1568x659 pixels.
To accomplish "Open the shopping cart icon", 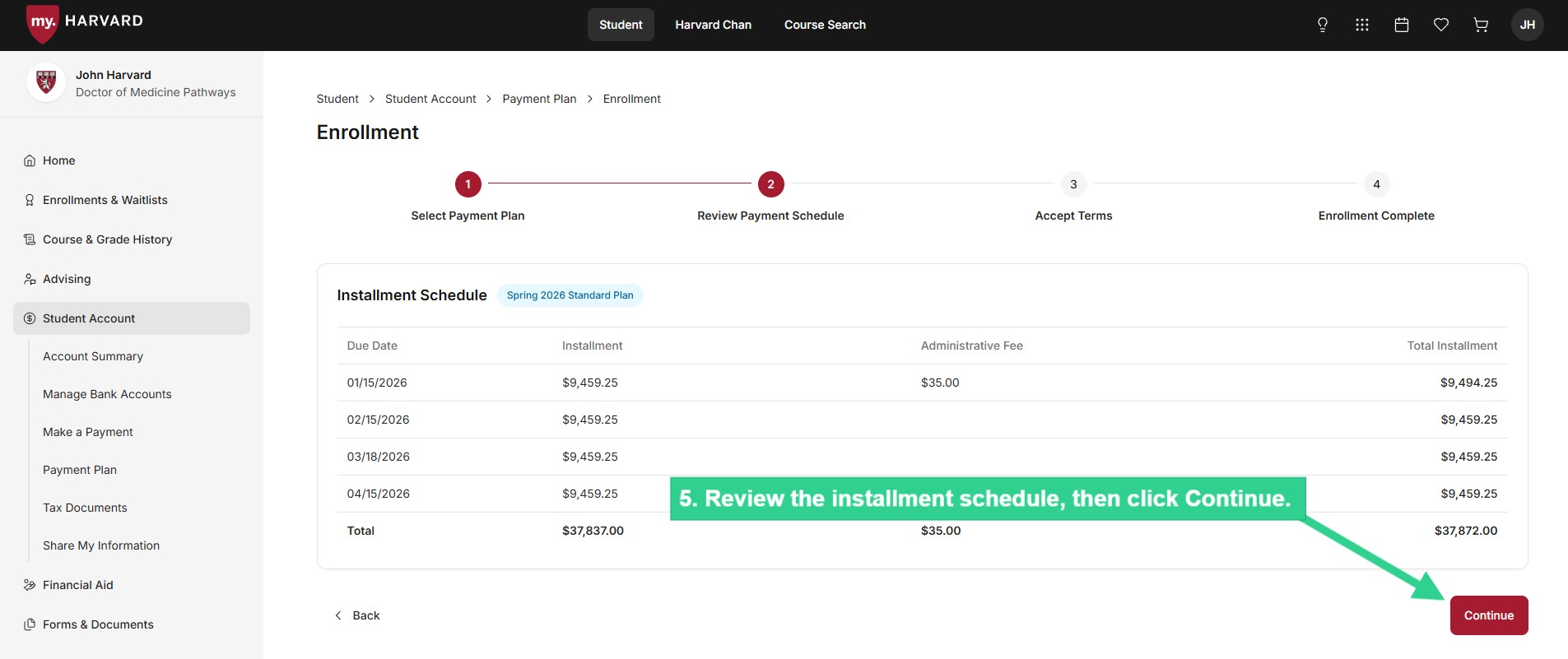I will (1481, 25).
